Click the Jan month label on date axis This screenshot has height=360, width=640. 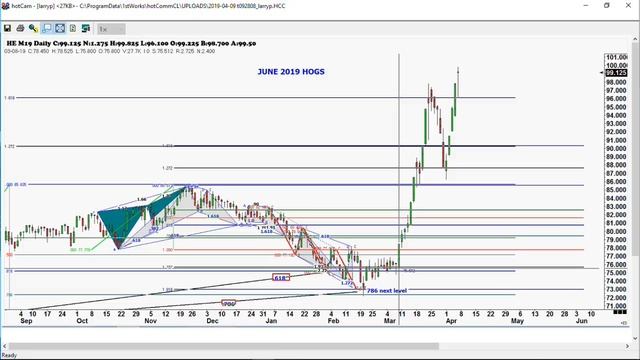[x=271, y=321]
